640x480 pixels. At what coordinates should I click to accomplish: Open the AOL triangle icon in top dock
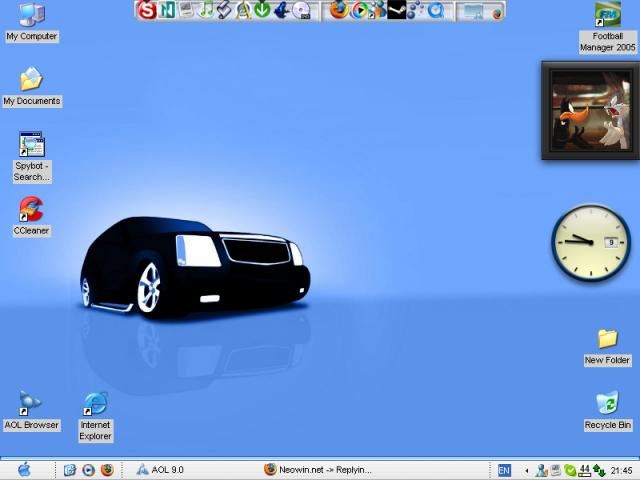(x=243, y=10)
